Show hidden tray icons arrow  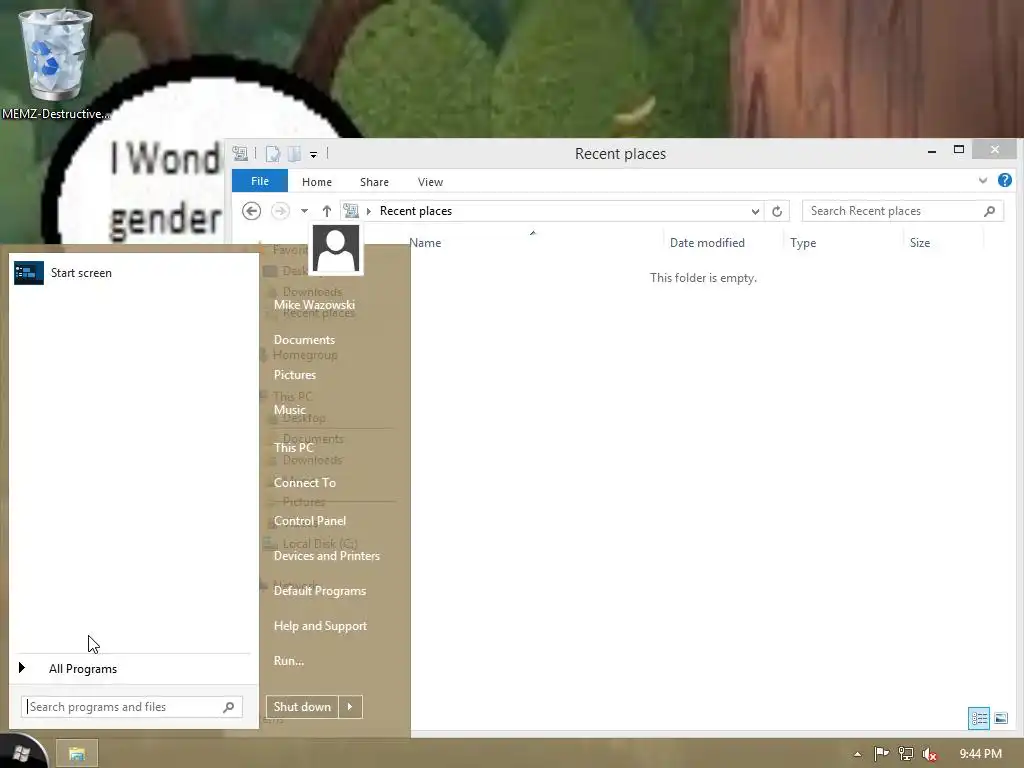point(857,754)
